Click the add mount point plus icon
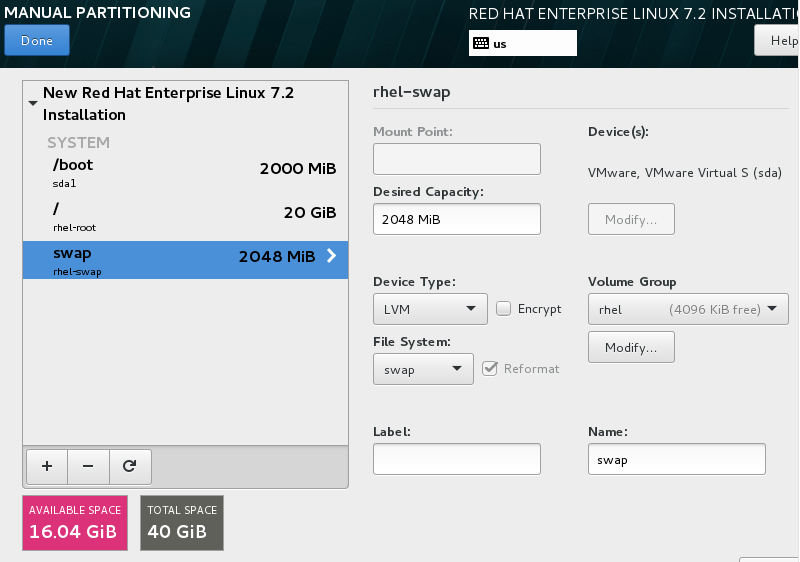800x562 pixels. 47,466
